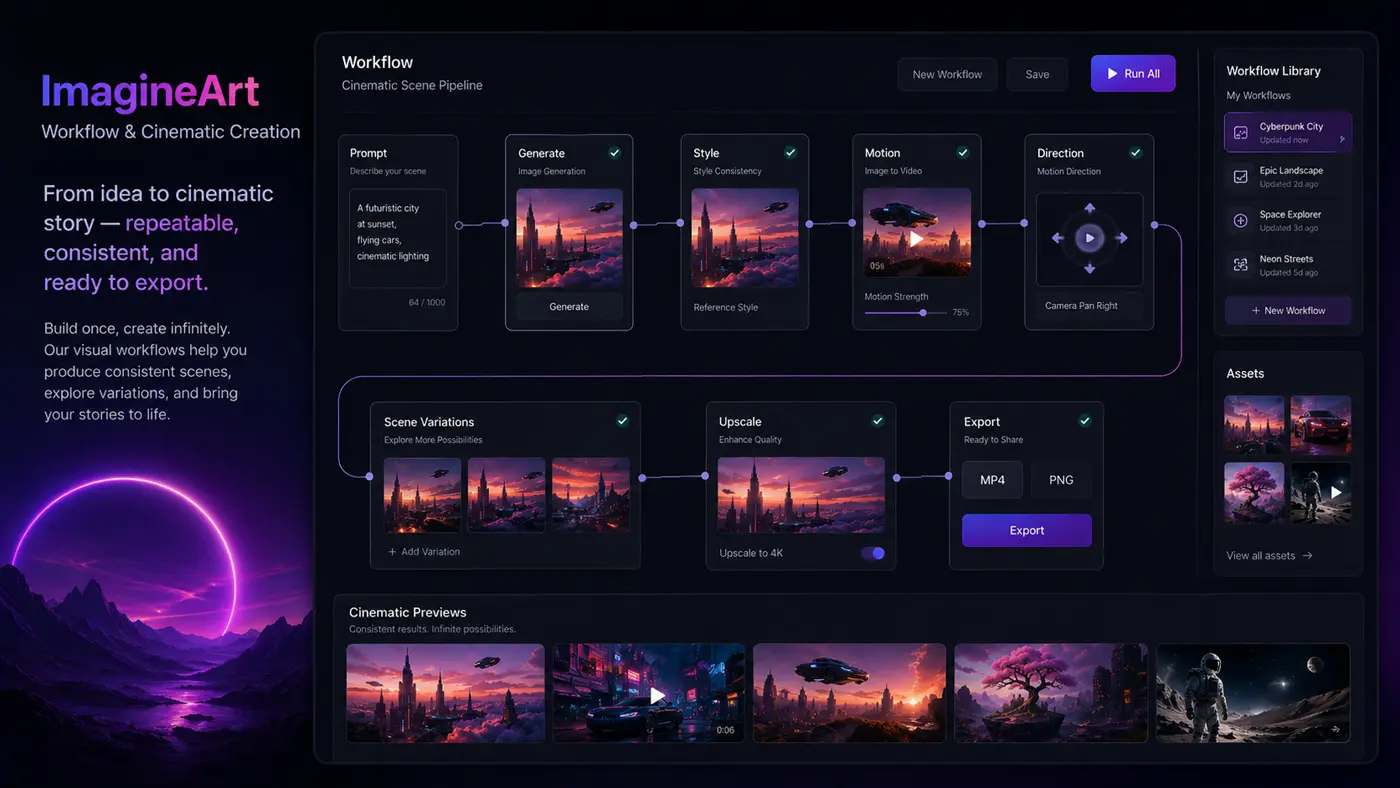The height and width of the screenshot is (788, 1400).
Task: Expand the Cyberpunk City chevron arrow
Action: pyautogui.click(x=1342, y=139)
